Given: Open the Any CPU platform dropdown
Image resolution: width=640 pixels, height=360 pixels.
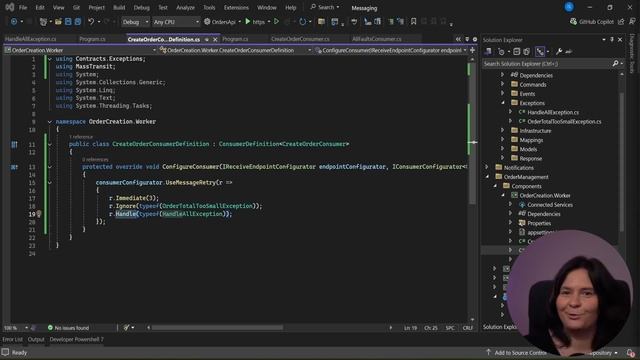Looking at the screenshot, I should [x=176, y=22].
